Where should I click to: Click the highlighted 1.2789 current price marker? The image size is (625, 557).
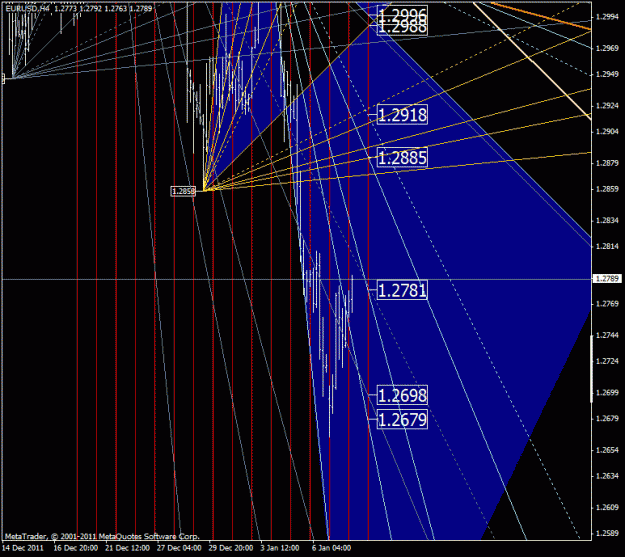[607, 278]
